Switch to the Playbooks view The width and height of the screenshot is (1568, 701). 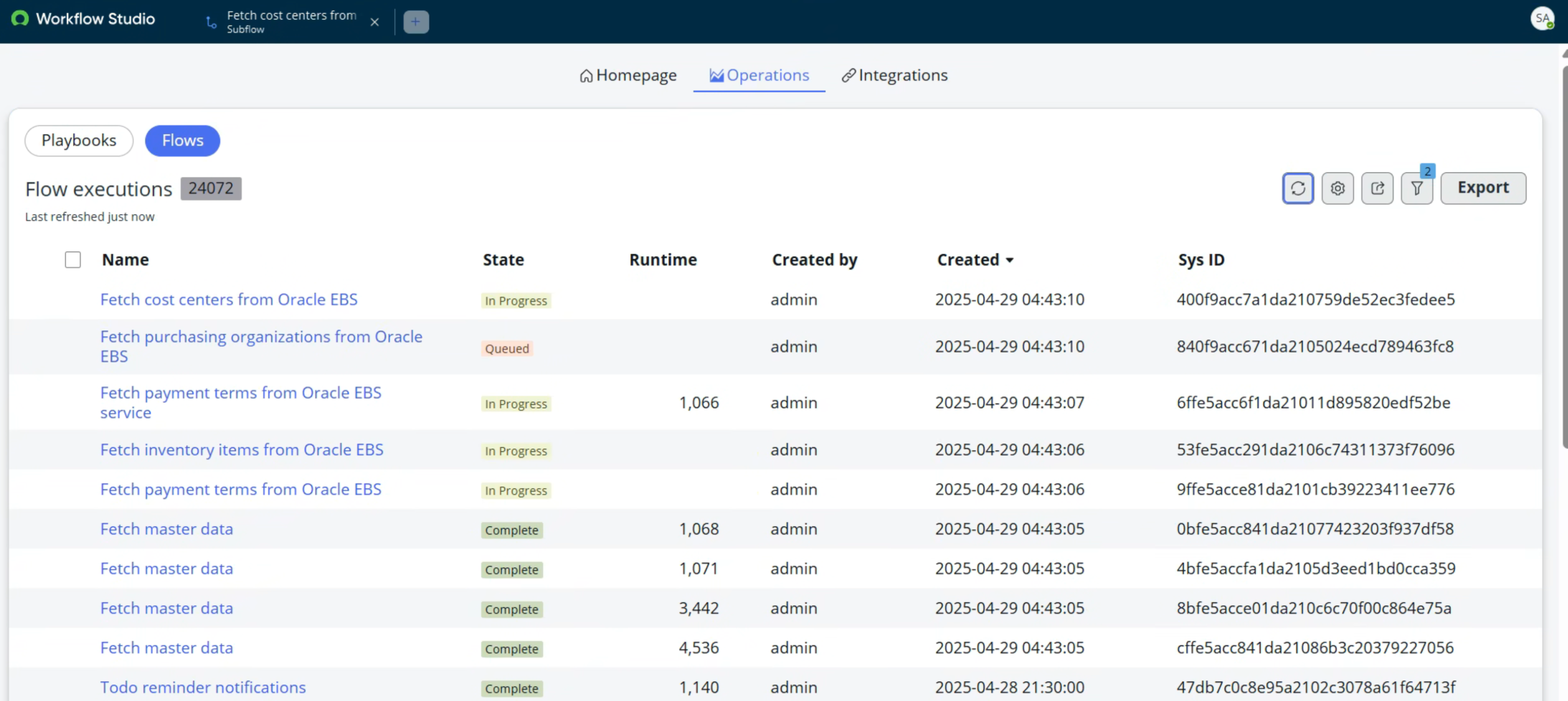[x=79, y=141]
